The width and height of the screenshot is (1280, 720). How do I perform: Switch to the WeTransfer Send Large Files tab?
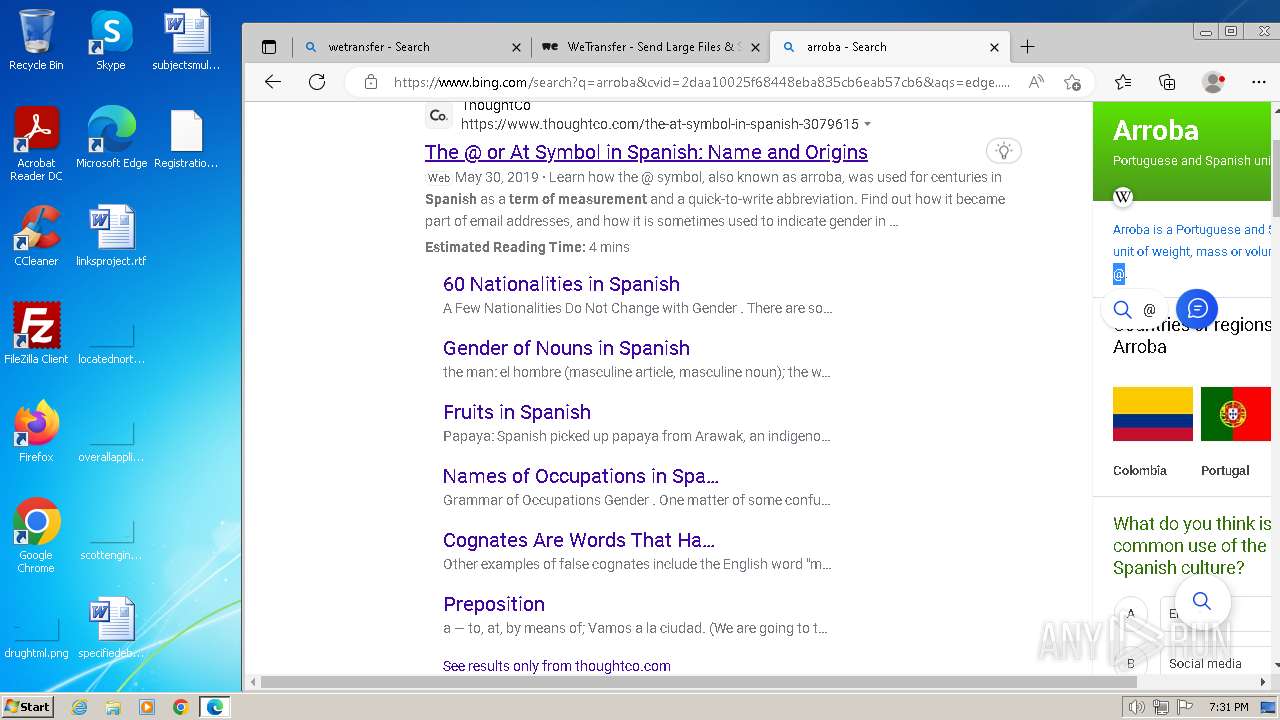(652, 47)
